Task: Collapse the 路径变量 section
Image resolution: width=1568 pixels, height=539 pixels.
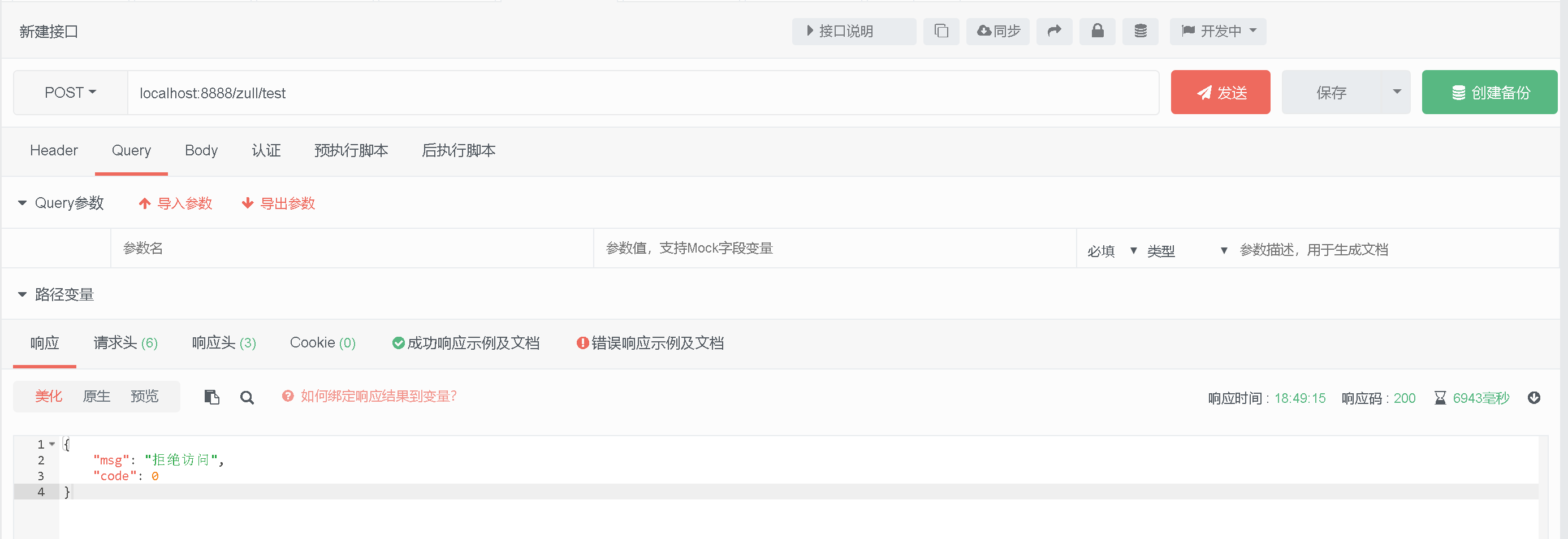Action: tap(23, 294)
